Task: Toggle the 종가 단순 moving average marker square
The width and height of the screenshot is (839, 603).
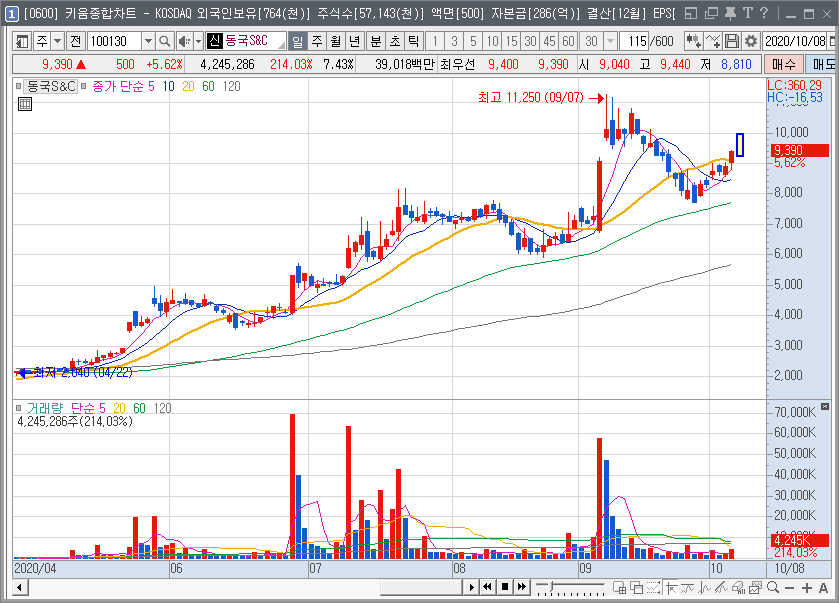Action: point(83,86)
